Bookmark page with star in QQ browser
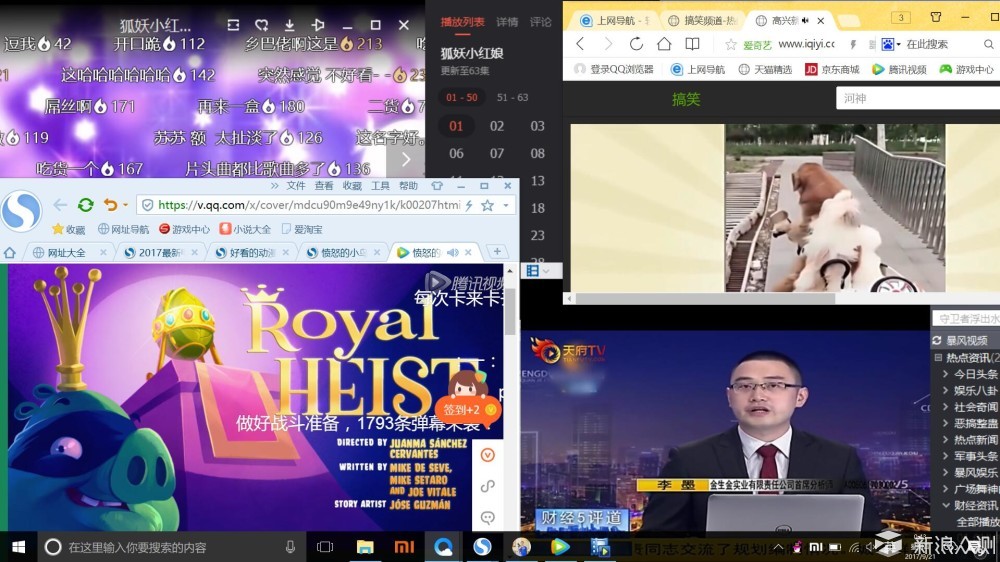Image resolution: width=1000 pixels, height=562 pixels. pyautogui.click(x=731, y=44)
